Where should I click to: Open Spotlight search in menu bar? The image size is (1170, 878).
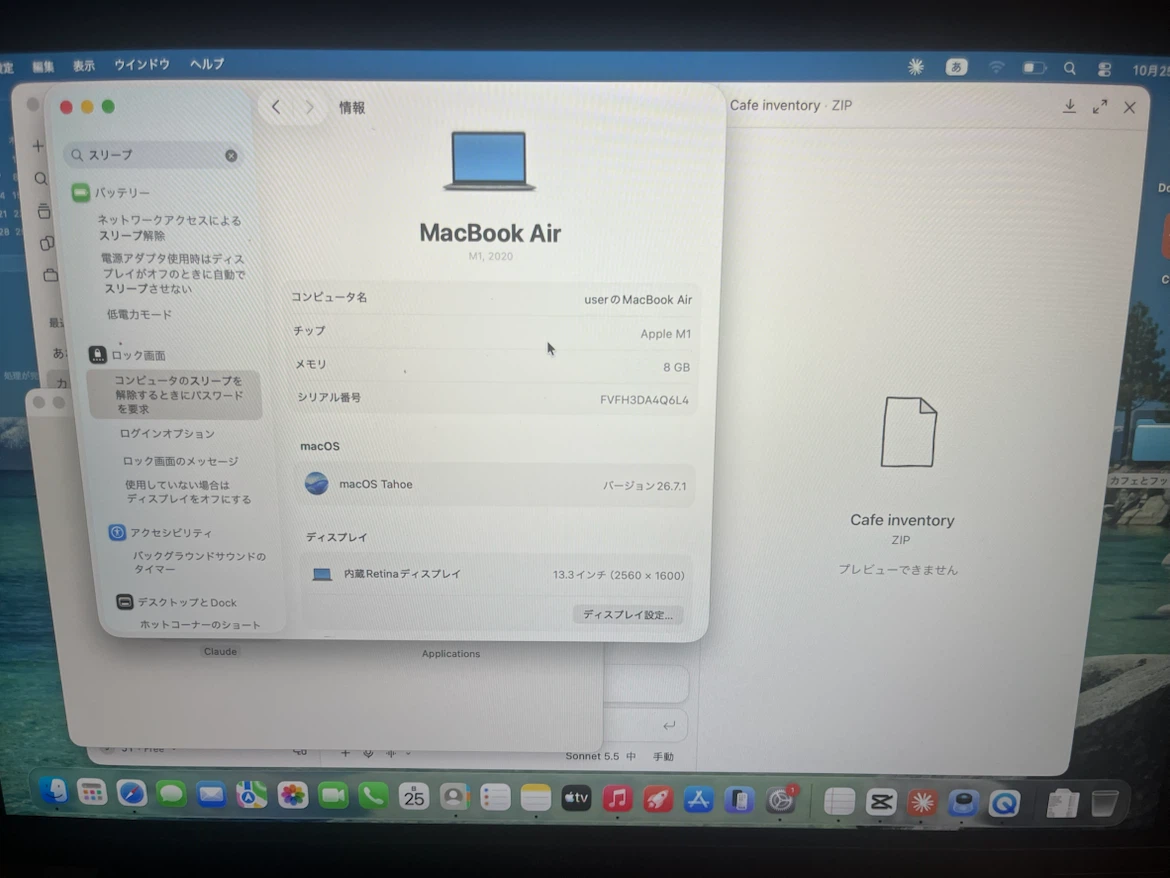tap(1069, 69)
